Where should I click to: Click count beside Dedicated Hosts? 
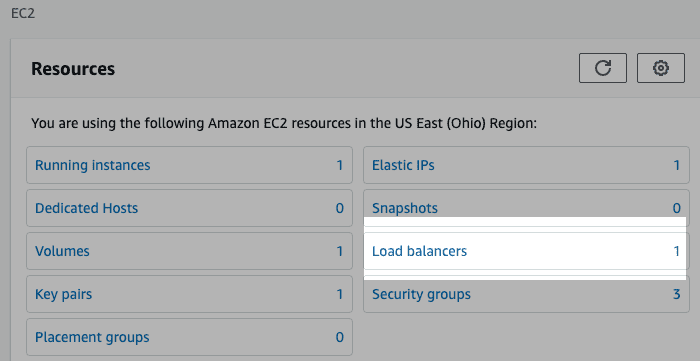340,208
